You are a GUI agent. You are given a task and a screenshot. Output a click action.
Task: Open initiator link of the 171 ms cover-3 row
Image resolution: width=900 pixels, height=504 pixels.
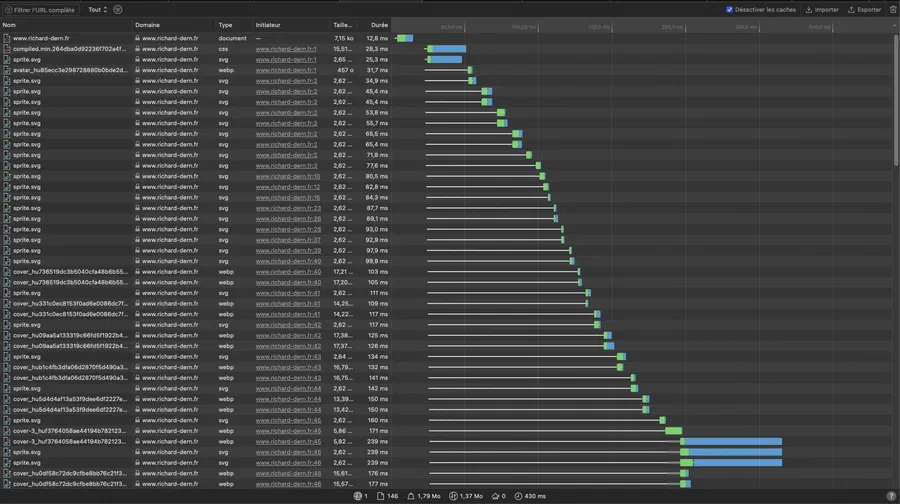[x=288, y=431]
